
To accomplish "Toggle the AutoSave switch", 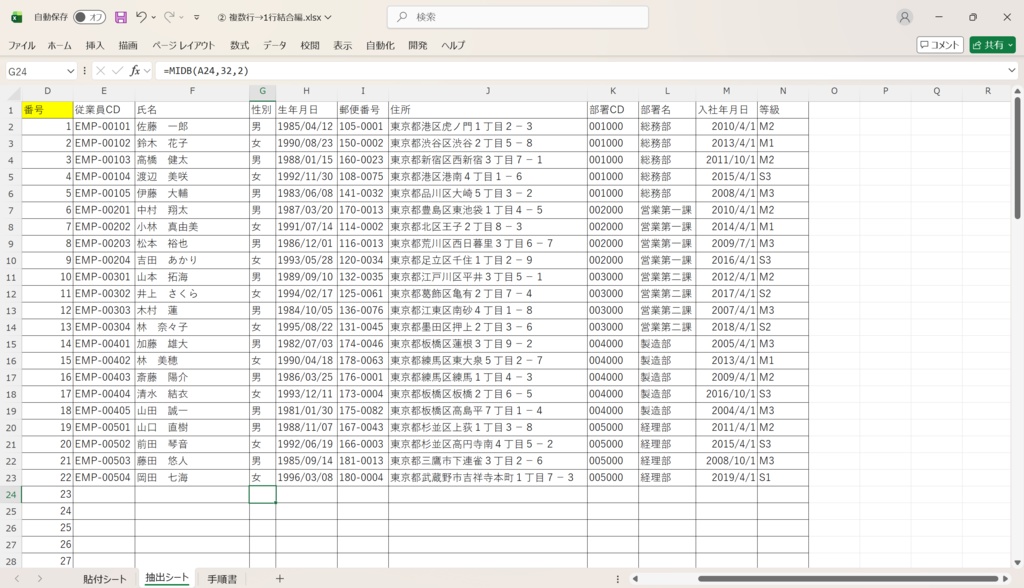I will [x=89, y=18].
